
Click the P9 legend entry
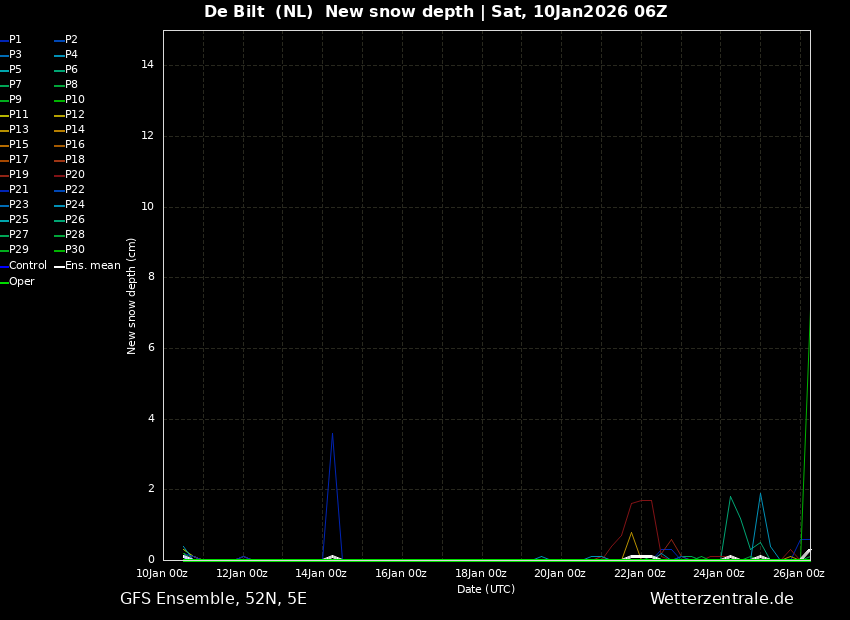(15, 100)
